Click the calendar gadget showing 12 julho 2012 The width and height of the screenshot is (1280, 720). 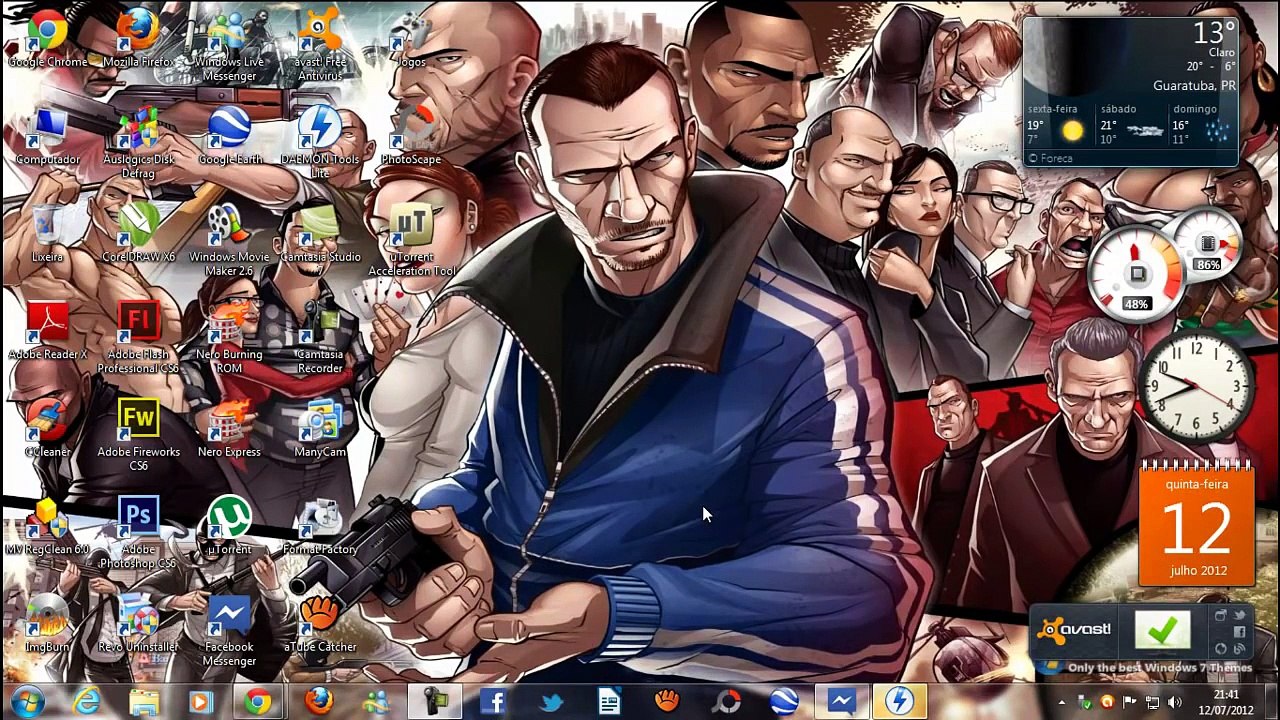(x=1197, y=525)
